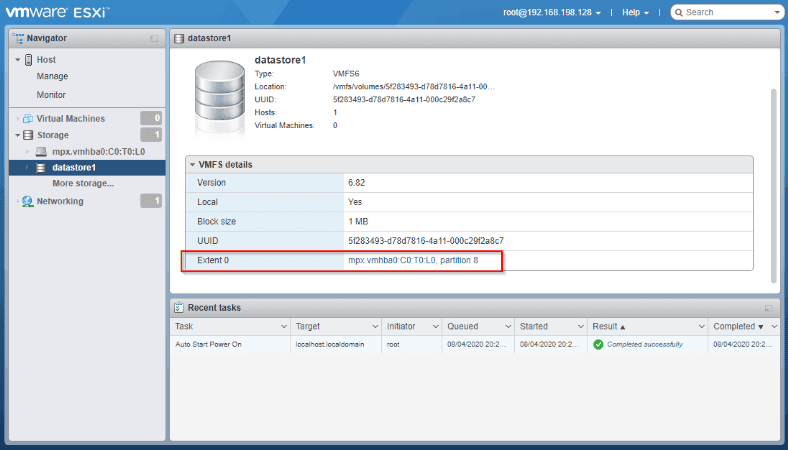This screenshot has height=450, width=788.
Task: Collapse the Storage tree node
Action: (x=17, y=135)
